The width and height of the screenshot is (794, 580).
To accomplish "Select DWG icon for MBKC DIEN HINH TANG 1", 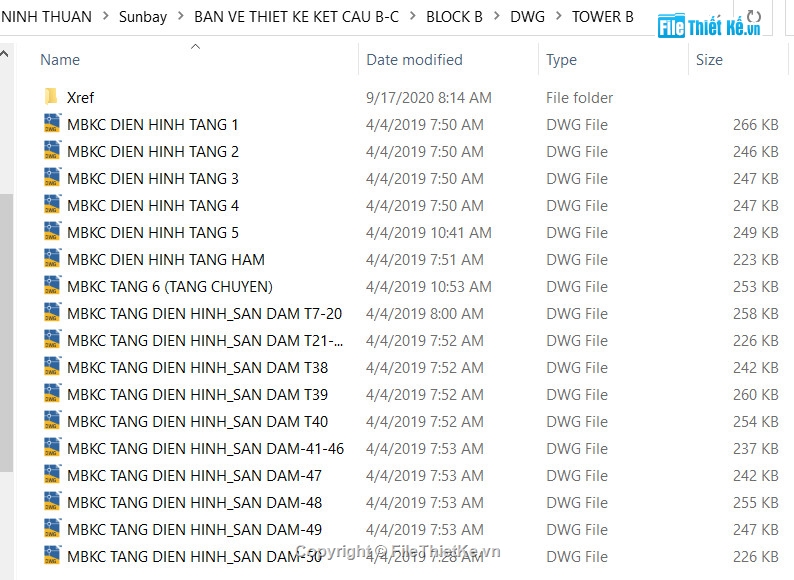I will (x=52, y=124).
